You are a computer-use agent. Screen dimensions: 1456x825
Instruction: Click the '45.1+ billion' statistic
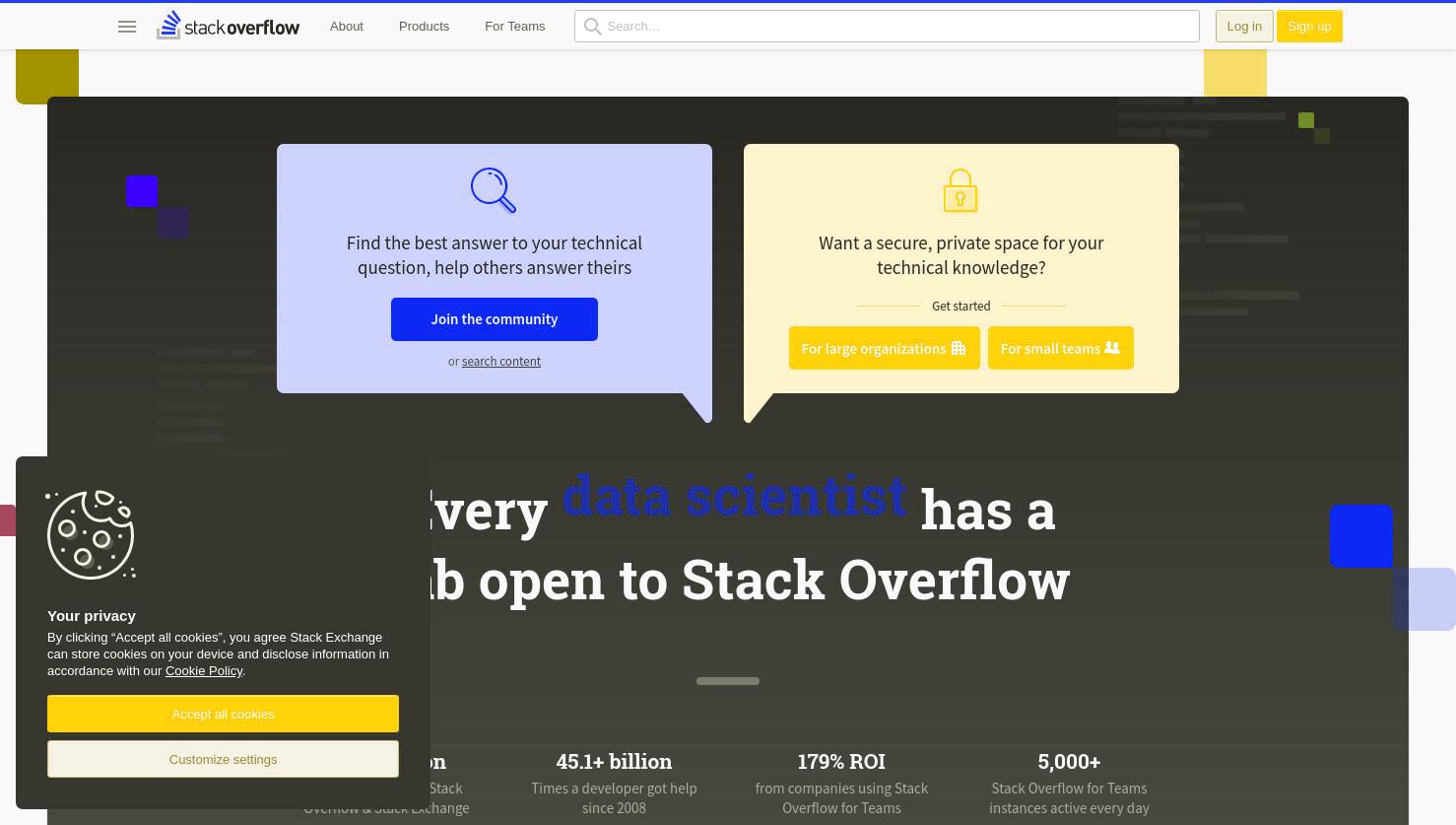[614, 762]
